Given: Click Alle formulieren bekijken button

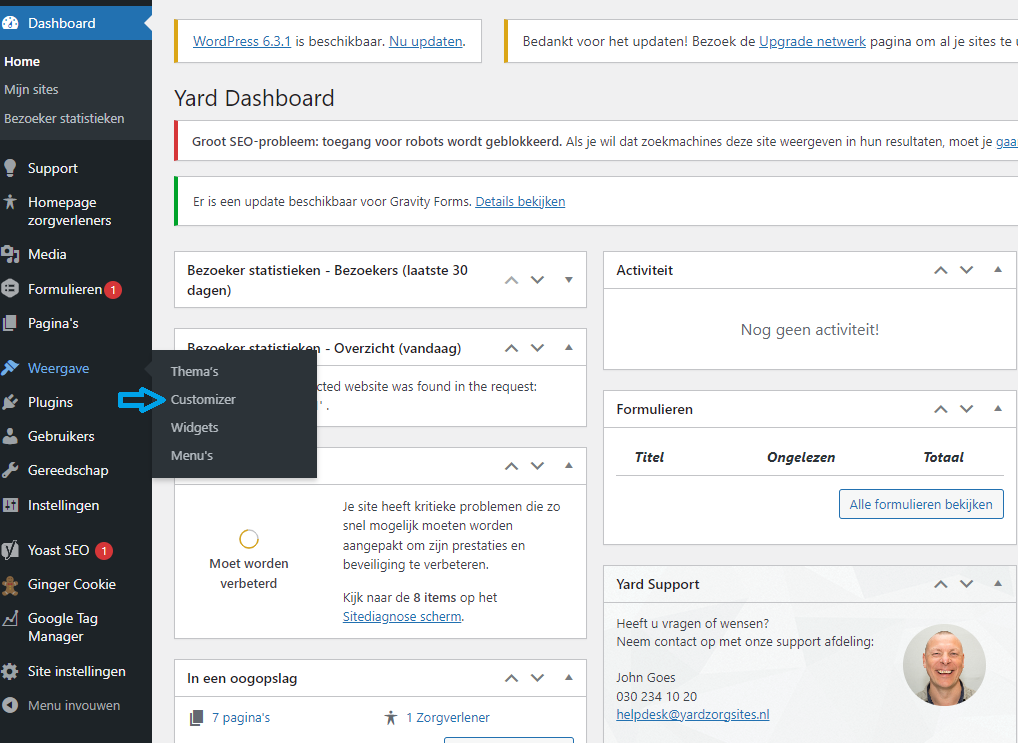Looking at the screenshot, I should (921, 504).
